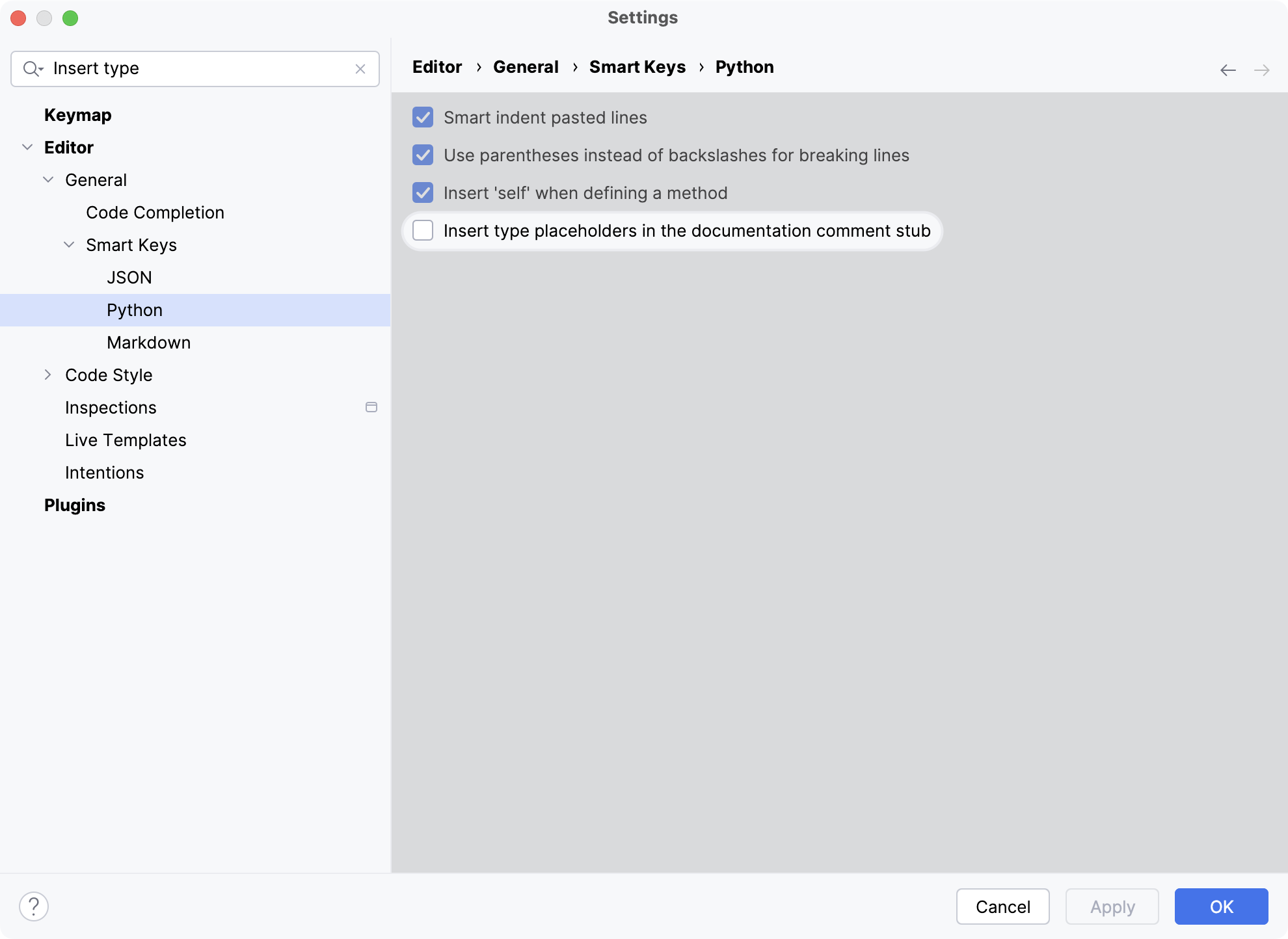The width and height of the screenshot is (1288, 939).
Task: Enable Insert type placeholders checkbox
Action: [423, 231]
